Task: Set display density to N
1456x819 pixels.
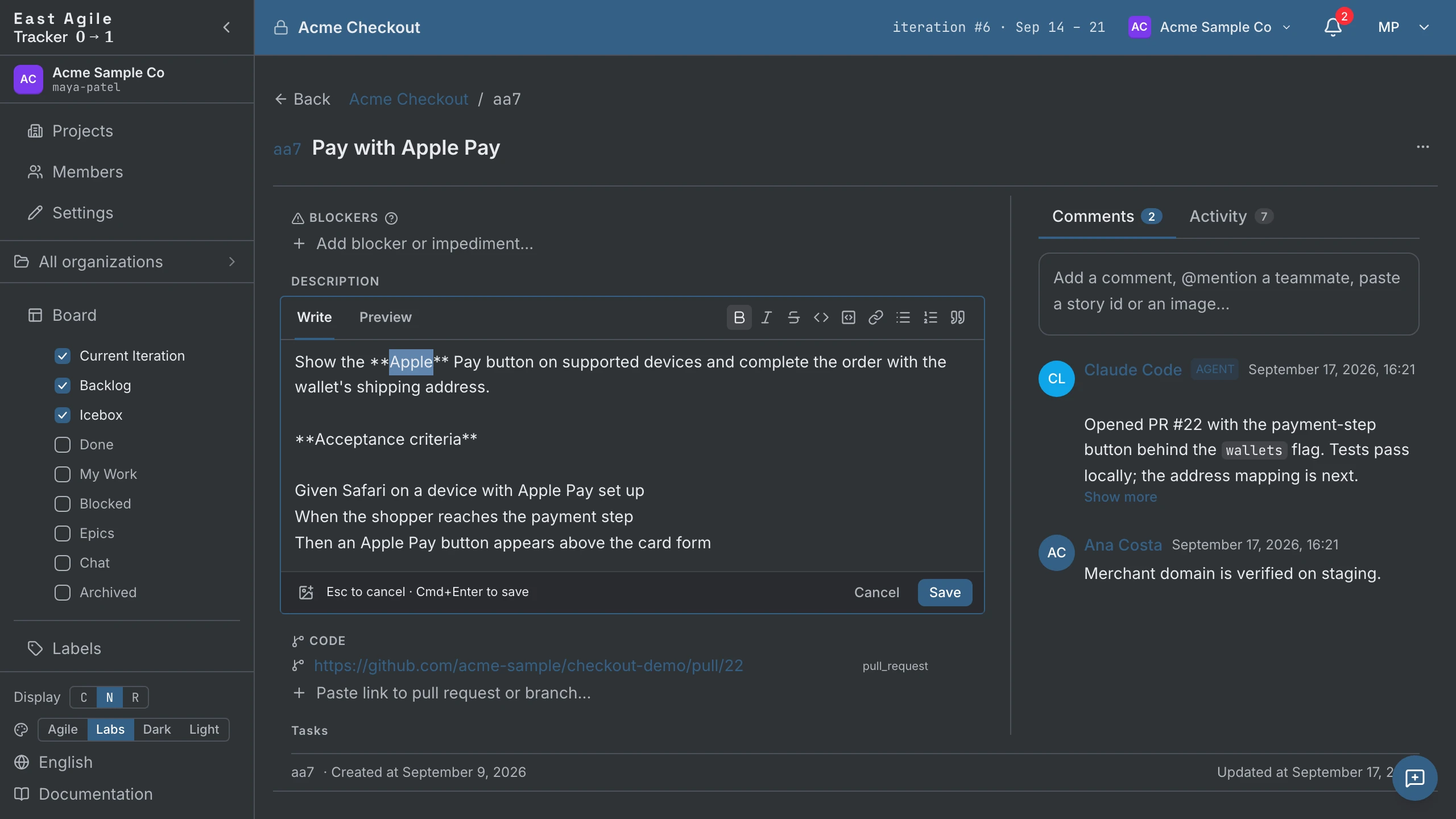Action: click(110, 697)
